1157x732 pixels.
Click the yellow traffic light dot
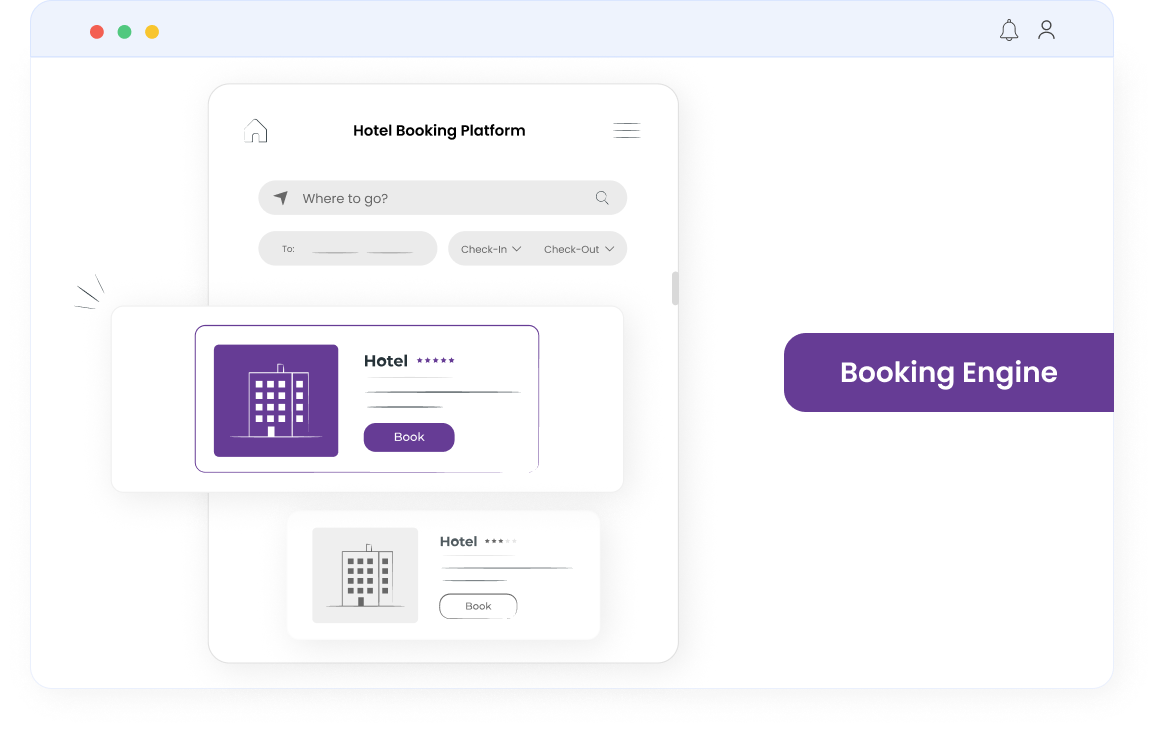151,31
